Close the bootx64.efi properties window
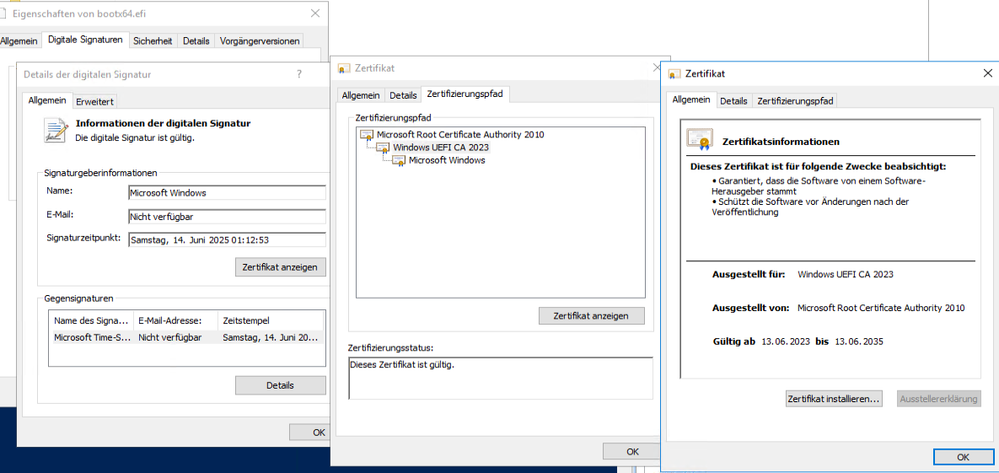 coord(315,13)
